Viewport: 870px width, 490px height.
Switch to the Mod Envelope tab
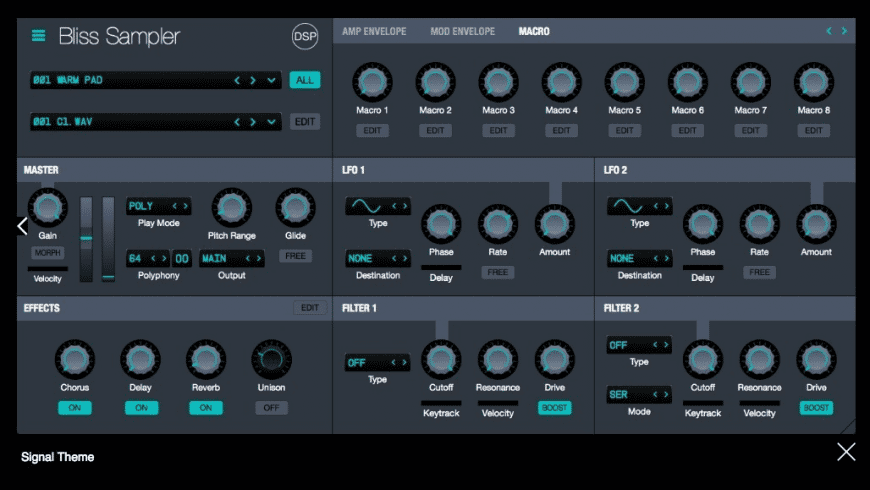click(462, 32)
